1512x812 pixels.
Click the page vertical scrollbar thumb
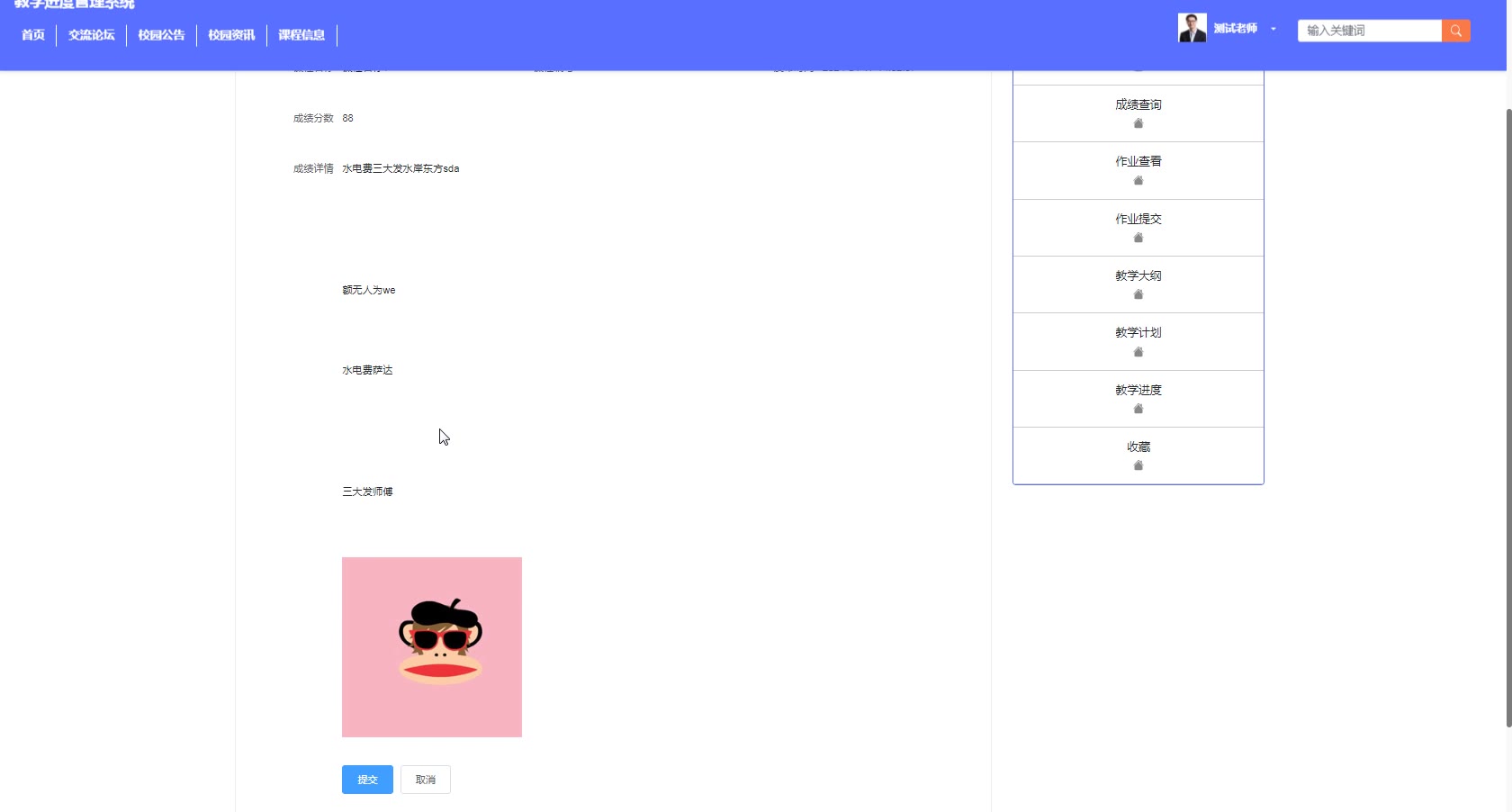(1508, 418)
